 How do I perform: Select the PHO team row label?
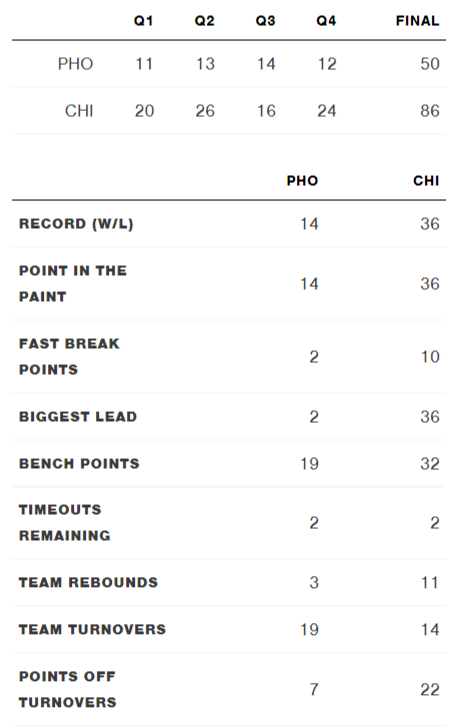click(75, 64)
